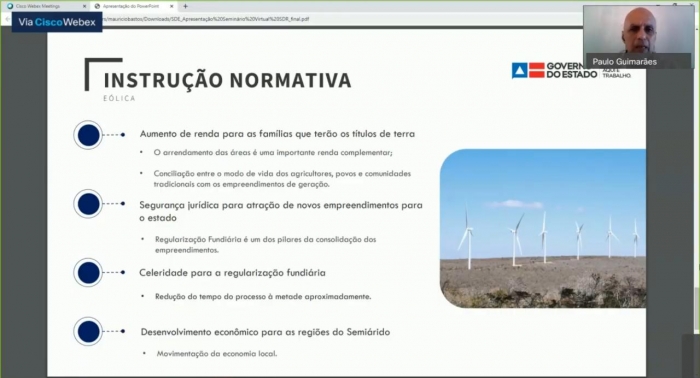This screenshot has width=700, height=378.
Task: Click the globe favicon of PowerPoint tab
Action: [x=97, y=6]
